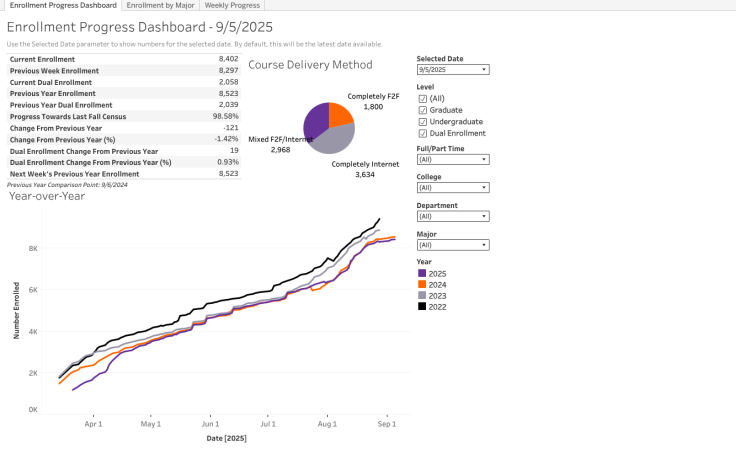Viewport: 736px width, 454px height.
Task: Click the purple 2025 legend swatch
Action: click(x=422, y=273)
